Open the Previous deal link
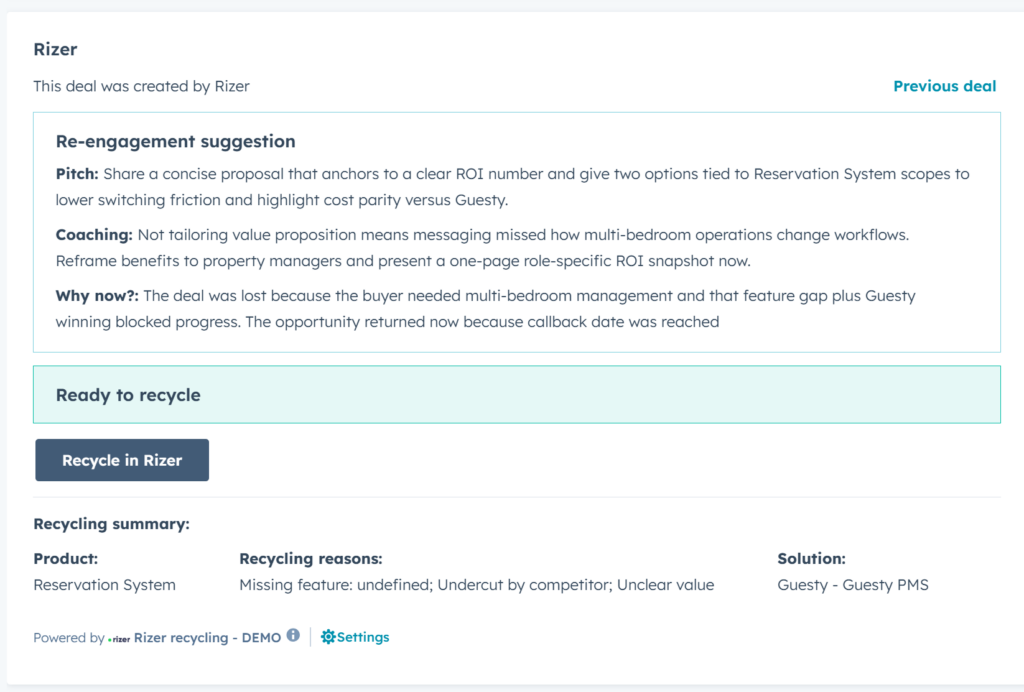This screenshot has height=692, width=1024. [x=944, y=86]
